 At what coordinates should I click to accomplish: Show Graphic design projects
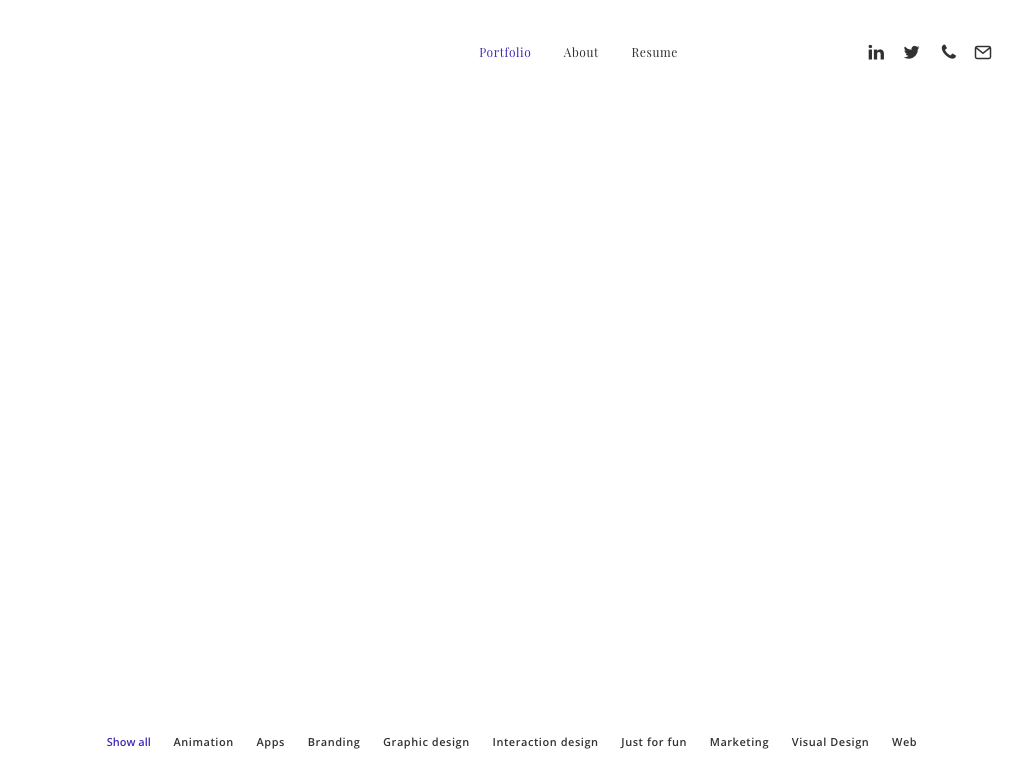tap(426, 742)
